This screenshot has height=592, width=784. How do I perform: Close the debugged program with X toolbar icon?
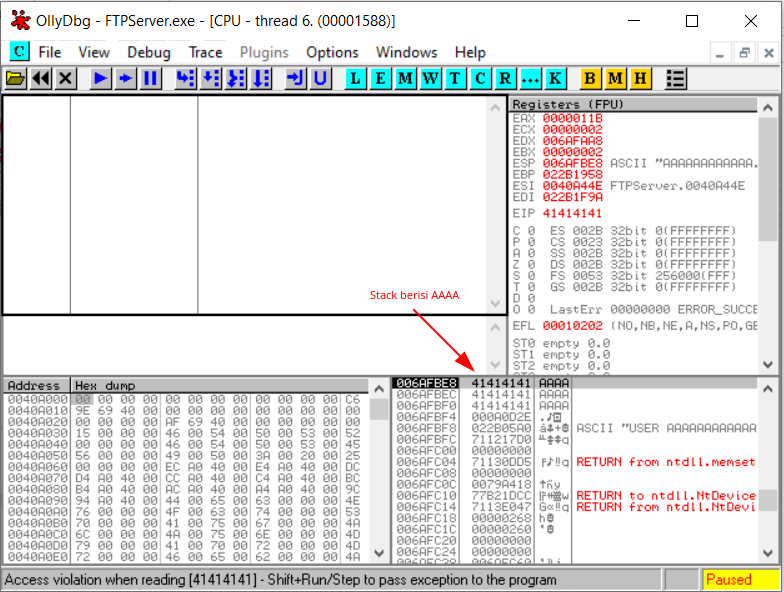click(x=66, y=78)
